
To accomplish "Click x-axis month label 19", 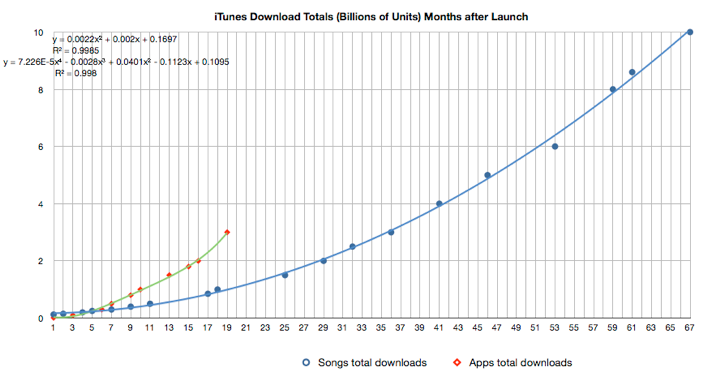I will [227, 328].
